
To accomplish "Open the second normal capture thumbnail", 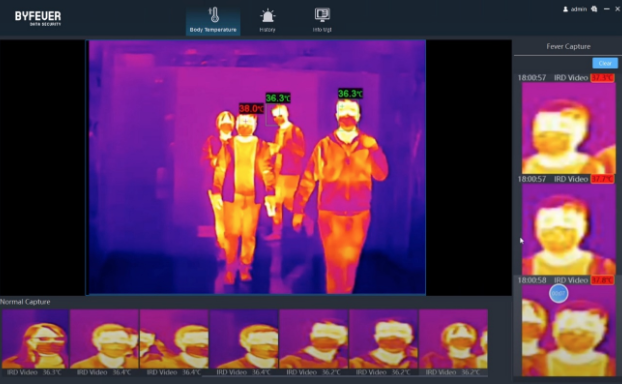I will click(x=104, y=339).
